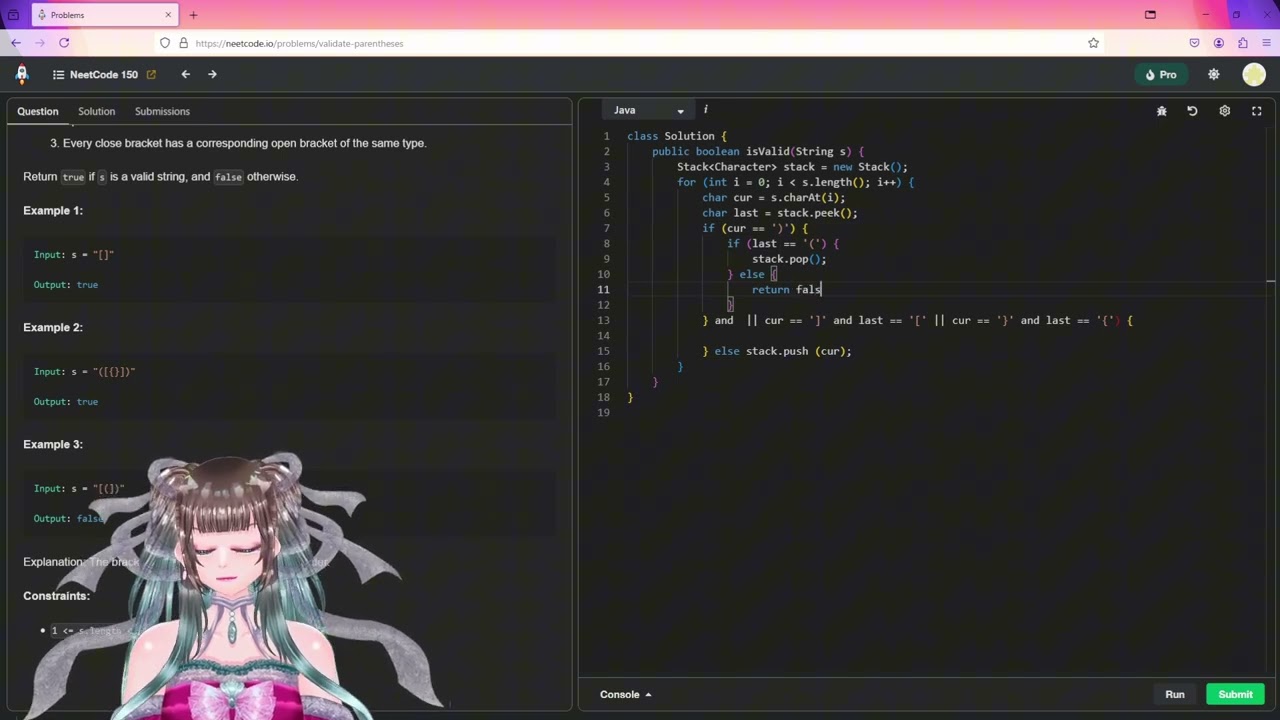The image size is (1280, 720).
Task: Click line 15 'else stack.push (cur);'
Action: (783, 351)
